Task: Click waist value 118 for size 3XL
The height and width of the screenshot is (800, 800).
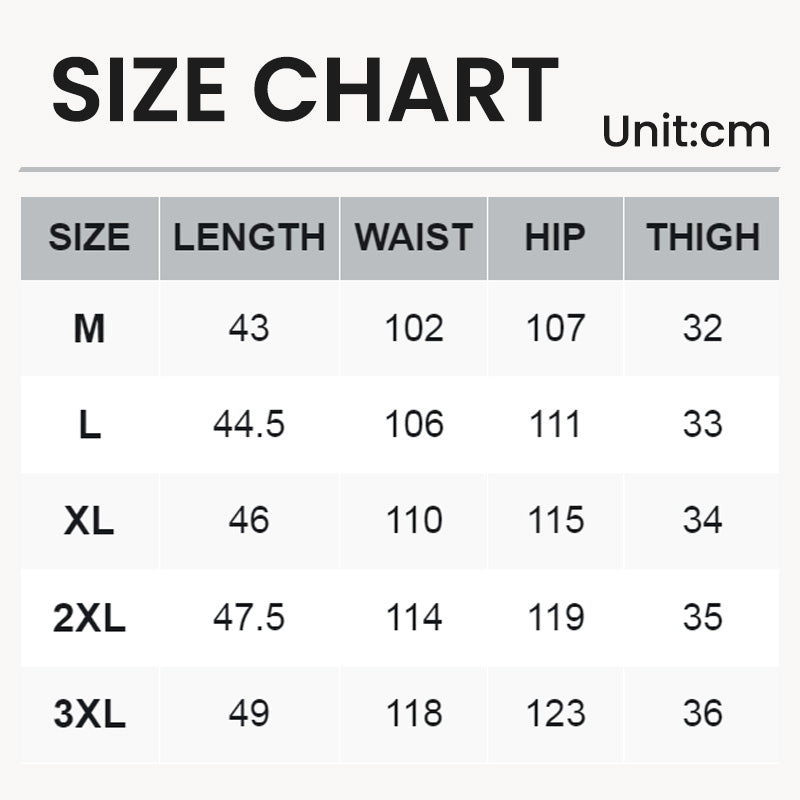Action: [x=413, y=714]
